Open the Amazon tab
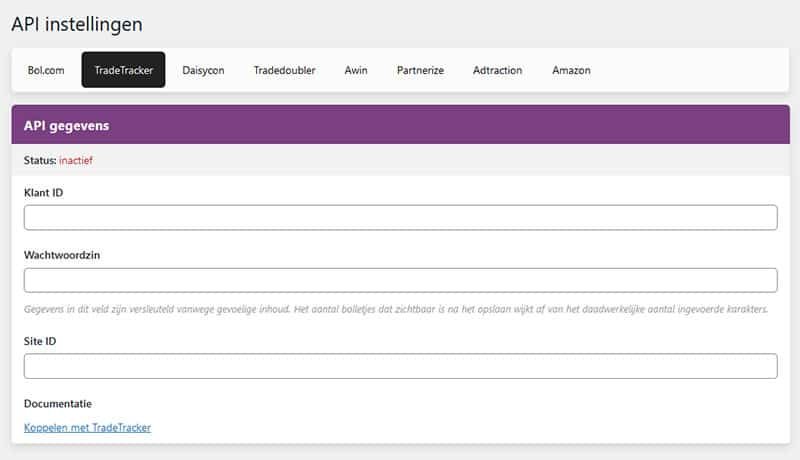The image size is (800, 460). pos(571,70)
